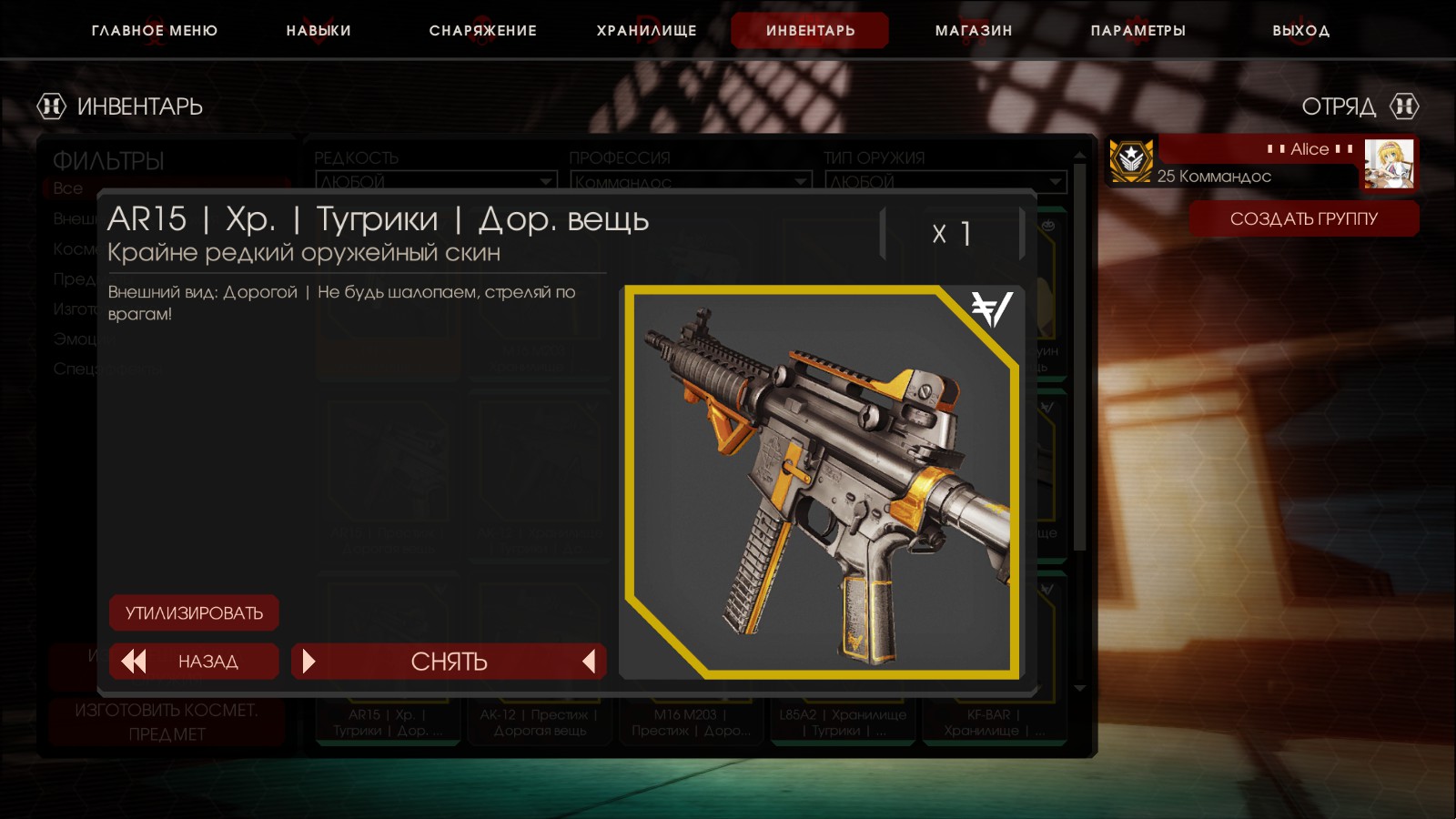Click the weapon skin emblem in the preview corner
This screenshot has width=1456, height=819.
(991, 309)
